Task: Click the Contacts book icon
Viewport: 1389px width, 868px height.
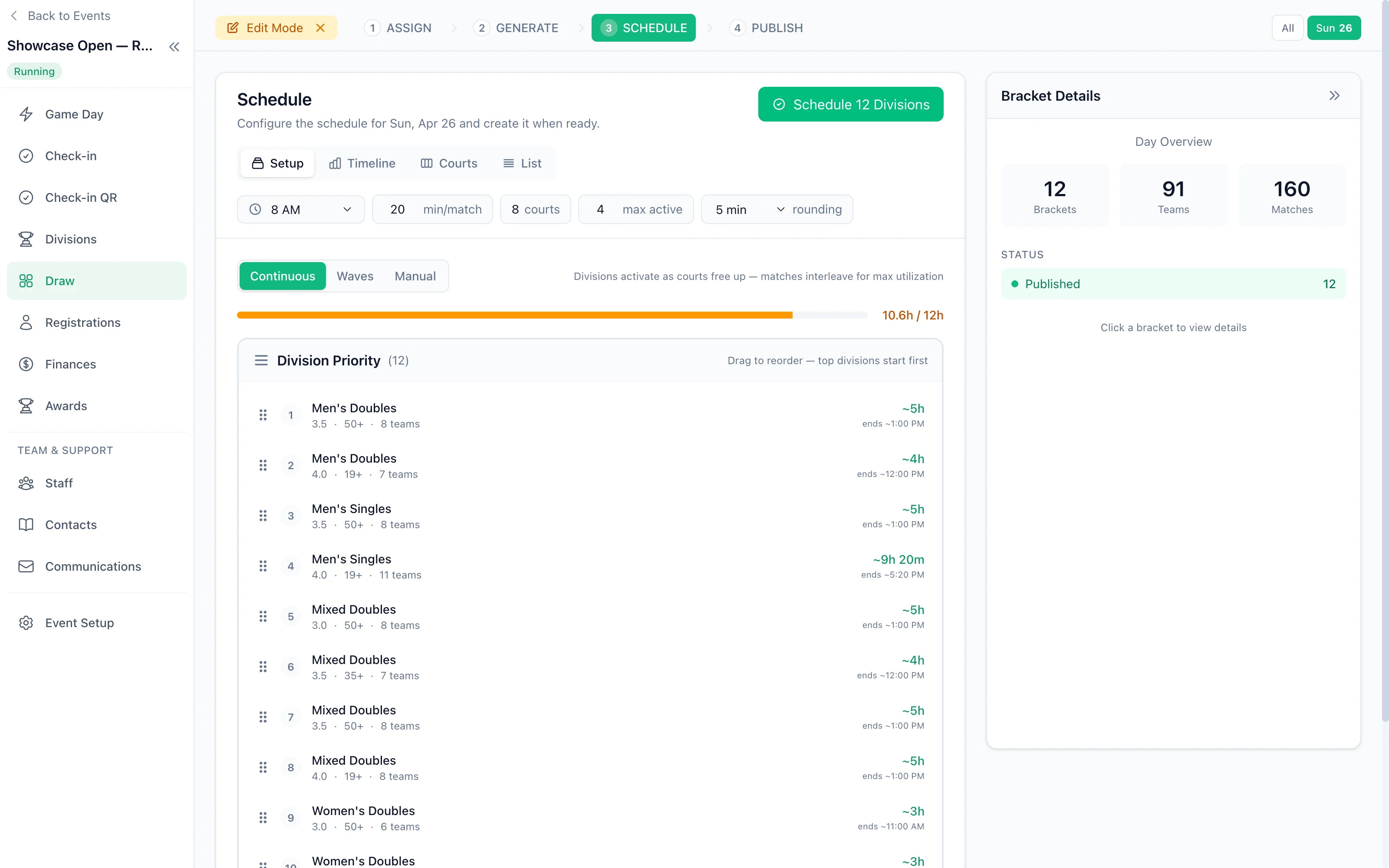Action: pos(26,525)
